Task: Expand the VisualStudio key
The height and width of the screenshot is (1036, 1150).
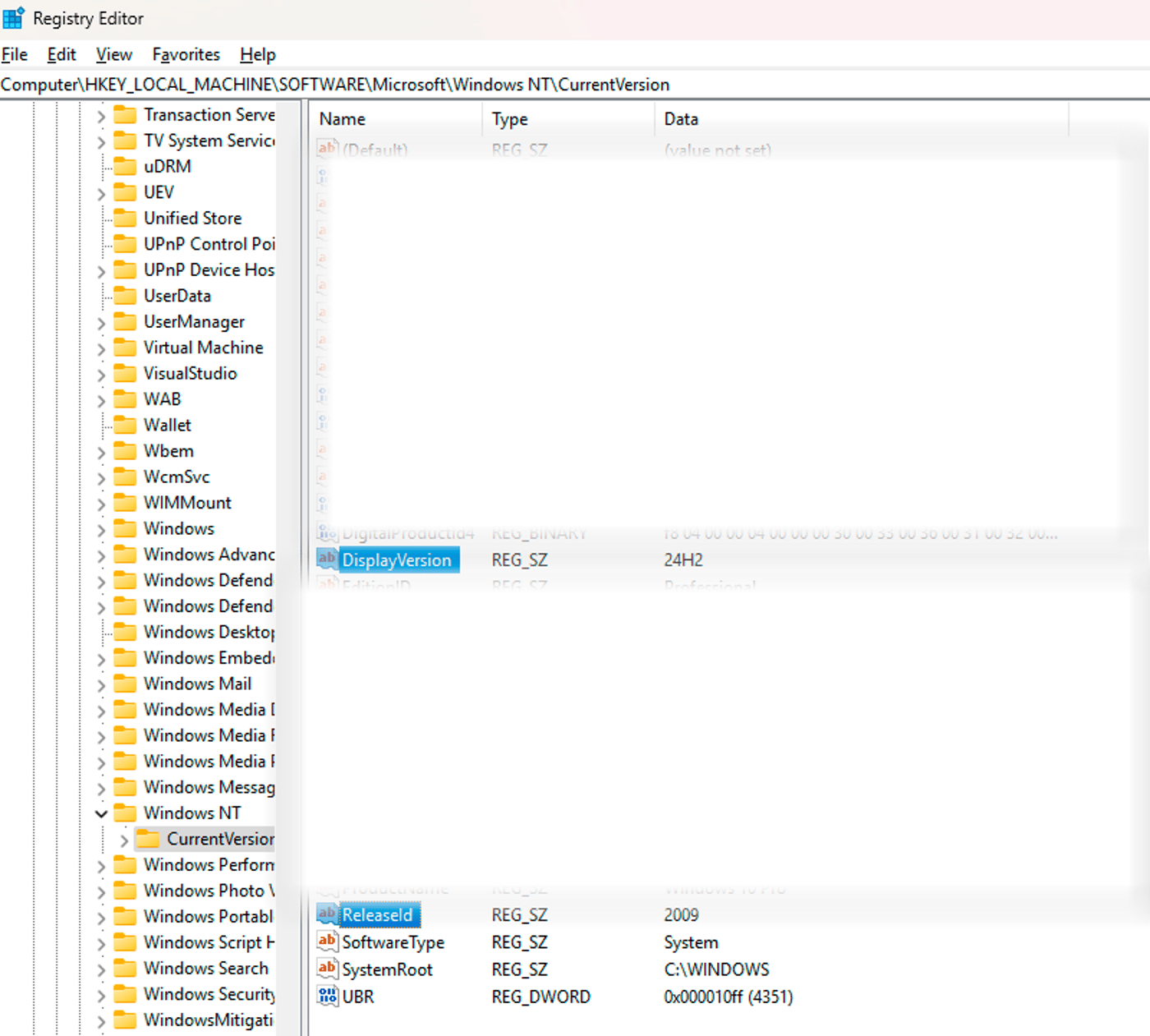Action: point(101,374)
